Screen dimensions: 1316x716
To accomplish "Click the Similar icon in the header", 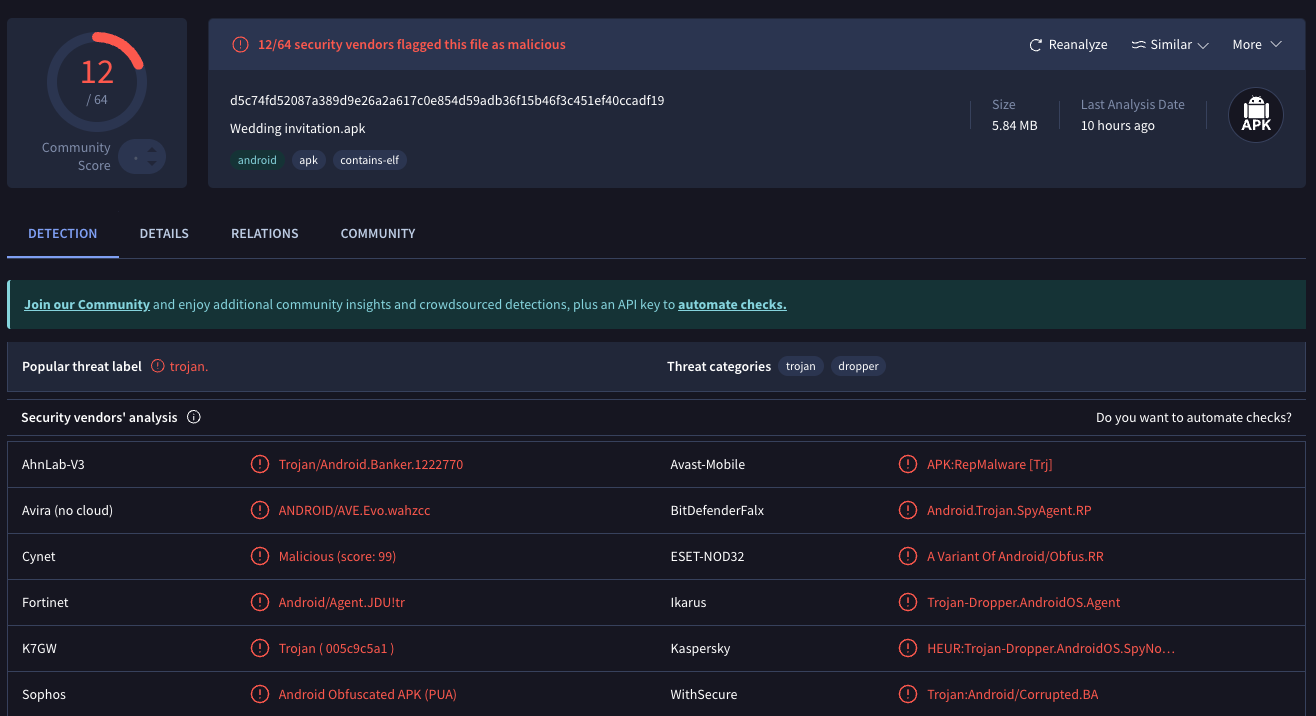I will (1138, 45).
